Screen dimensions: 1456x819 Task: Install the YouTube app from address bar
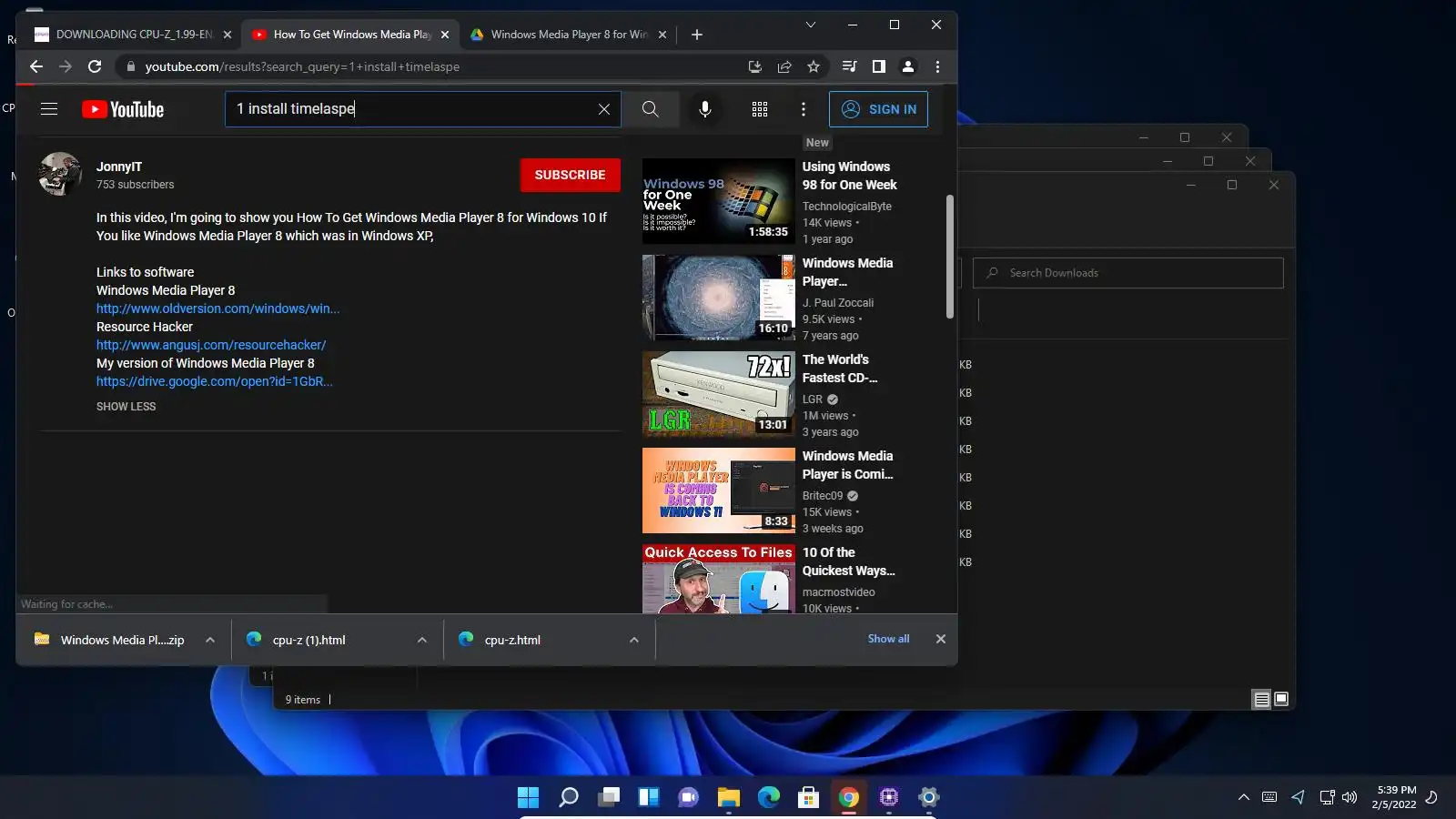[754, 66]
